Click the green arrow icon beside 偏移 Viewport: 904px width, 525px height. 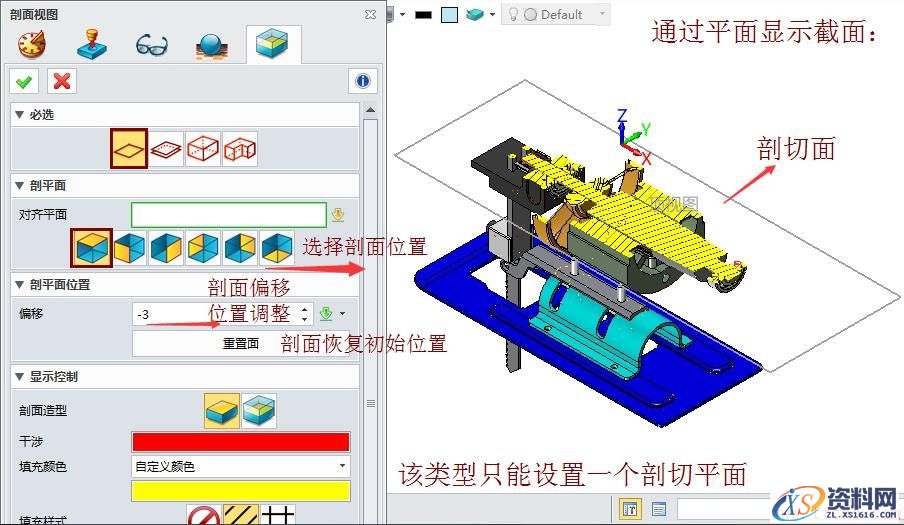tap(326, 314)
